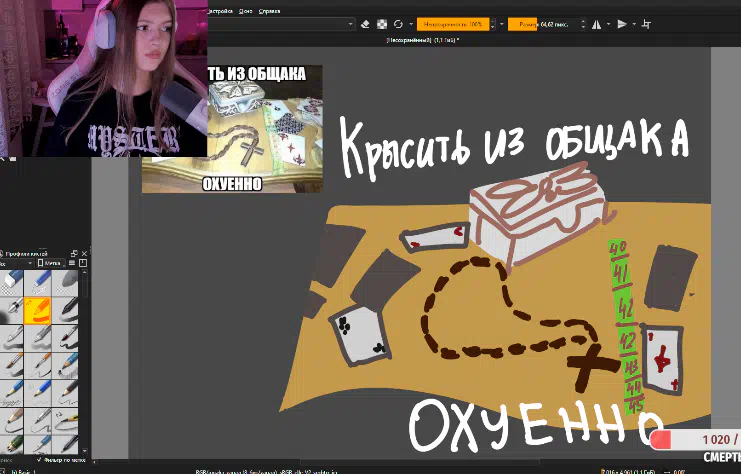Click the Настройка menu item

pos(218,10)
